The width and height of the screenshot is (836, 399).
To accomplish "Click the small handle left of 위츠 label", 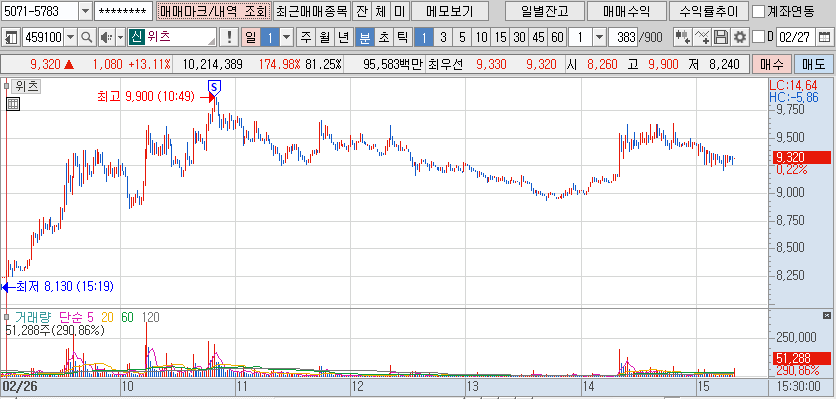I will click(x=6, y=86).
